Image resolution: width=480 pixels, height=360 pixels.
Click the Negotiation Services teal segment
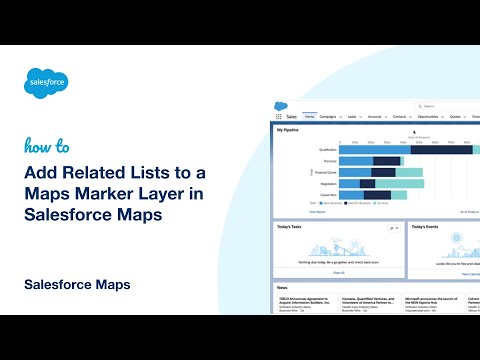click(399, 184)
